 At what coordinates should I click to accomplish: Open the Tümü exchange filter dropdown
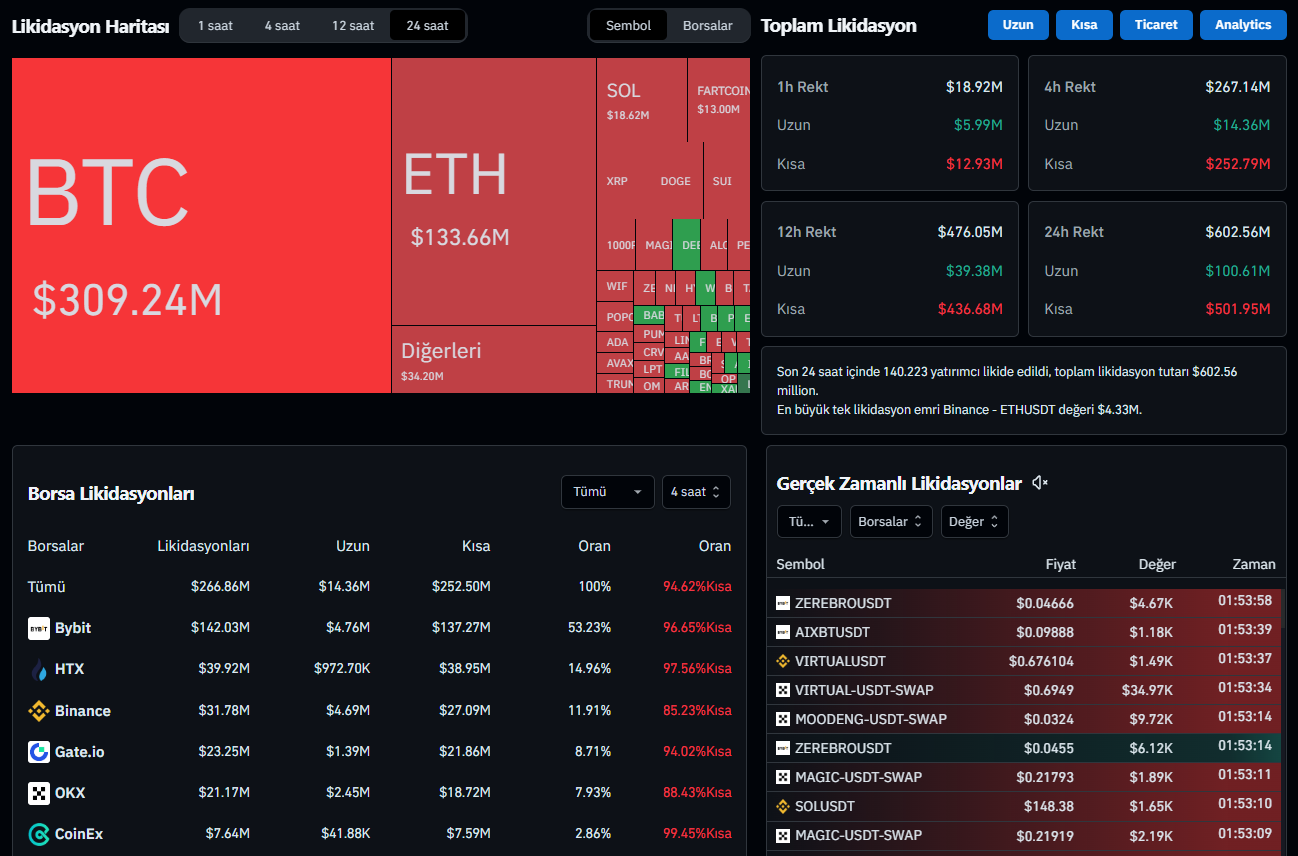(x=607, y=492)
